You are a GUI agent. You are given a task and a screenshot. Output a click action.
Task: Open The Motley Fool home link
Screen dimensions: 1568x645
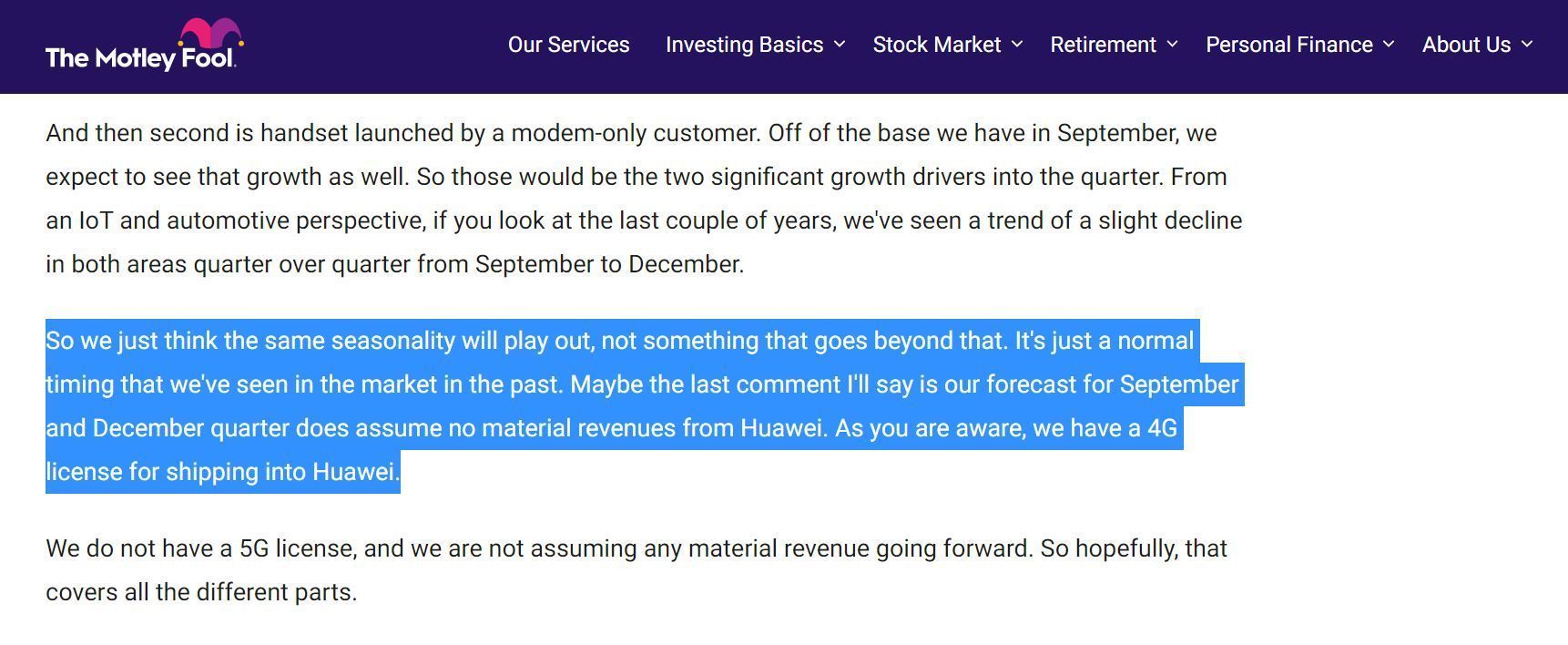[145, 45]
